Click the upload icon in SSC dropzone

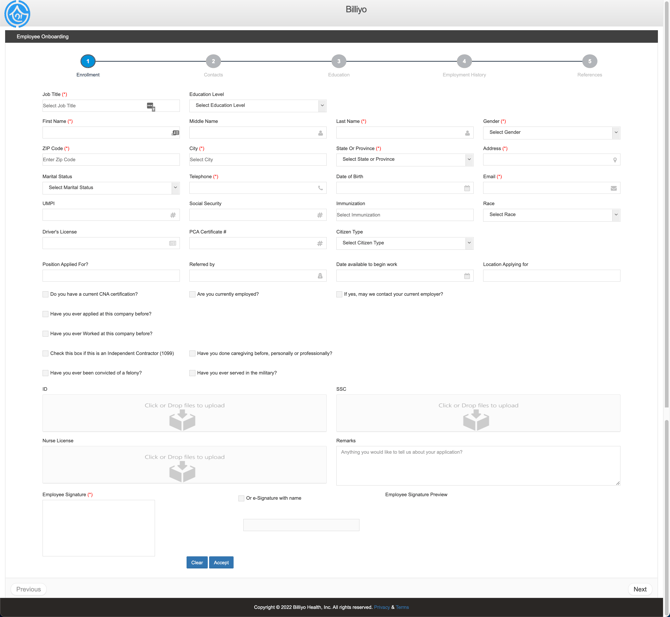pyautogui.click(x=477, y=420)
